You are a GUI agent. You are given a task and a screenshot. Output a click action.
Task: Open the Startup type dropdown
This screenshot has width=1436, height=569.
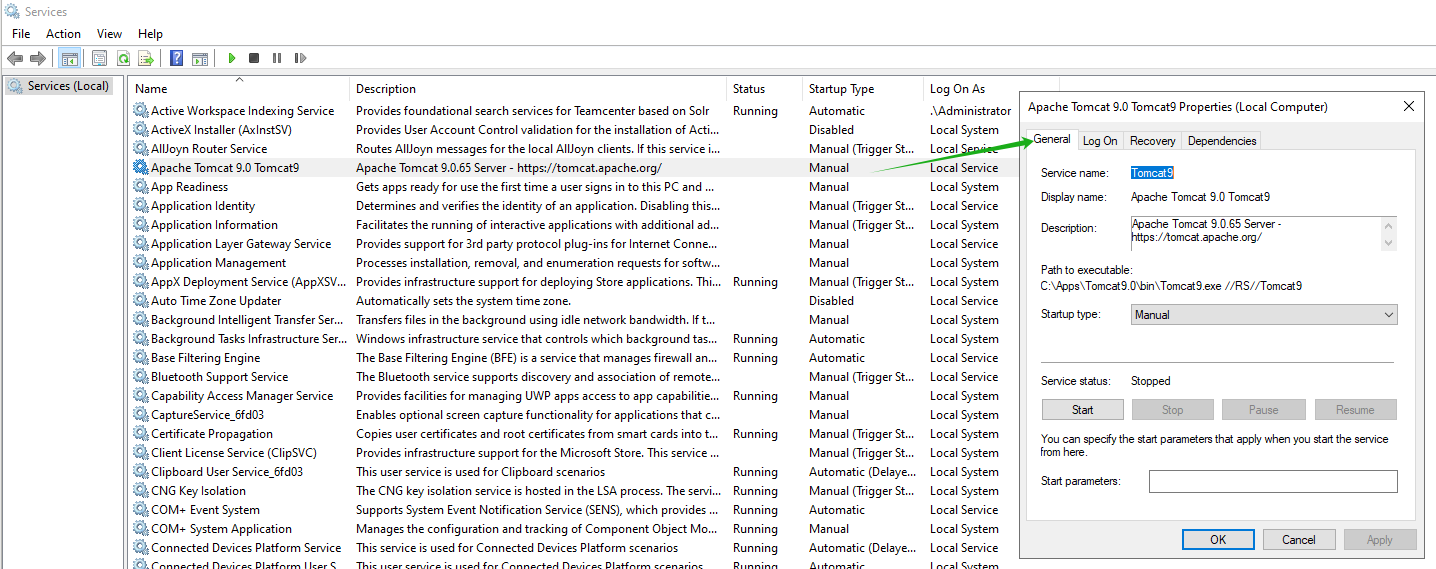coord(1264,315)
